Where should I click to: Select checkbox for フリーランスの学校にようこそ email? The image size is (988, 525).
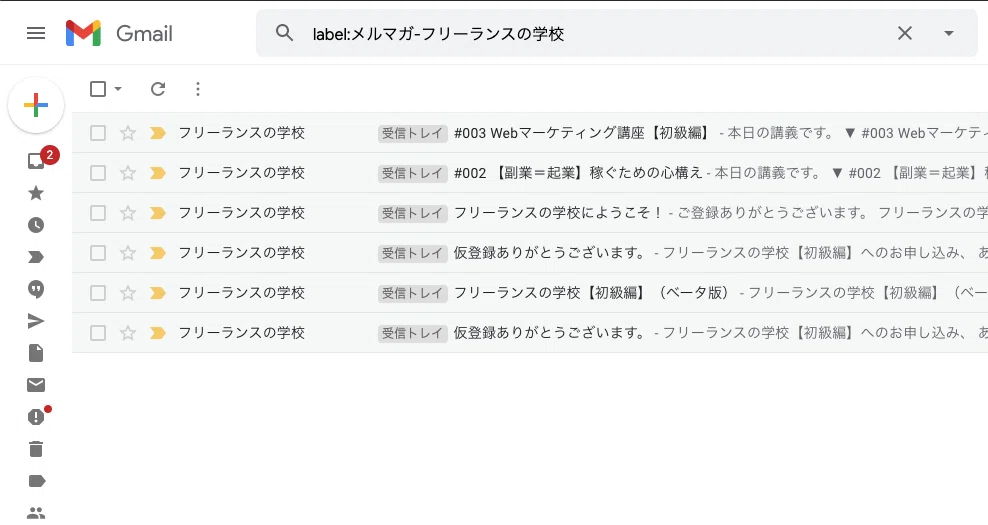(x=98, y=213)
